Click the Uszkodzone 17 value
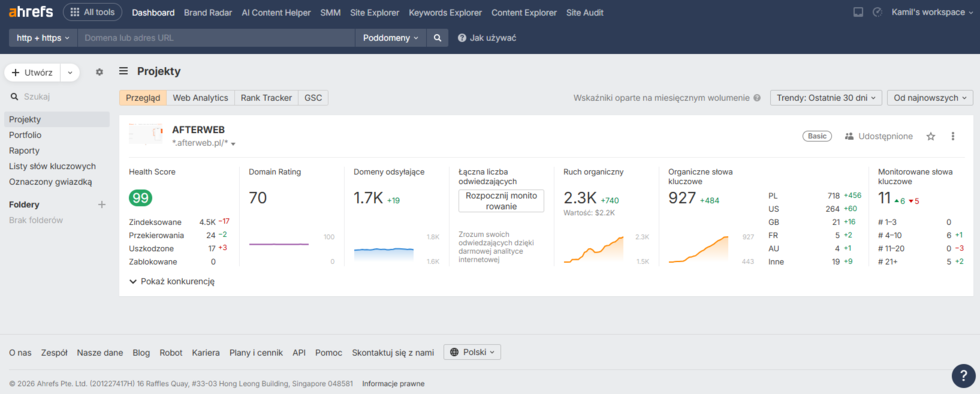Viewport: 980px width, 394px height. click(211, 248)
